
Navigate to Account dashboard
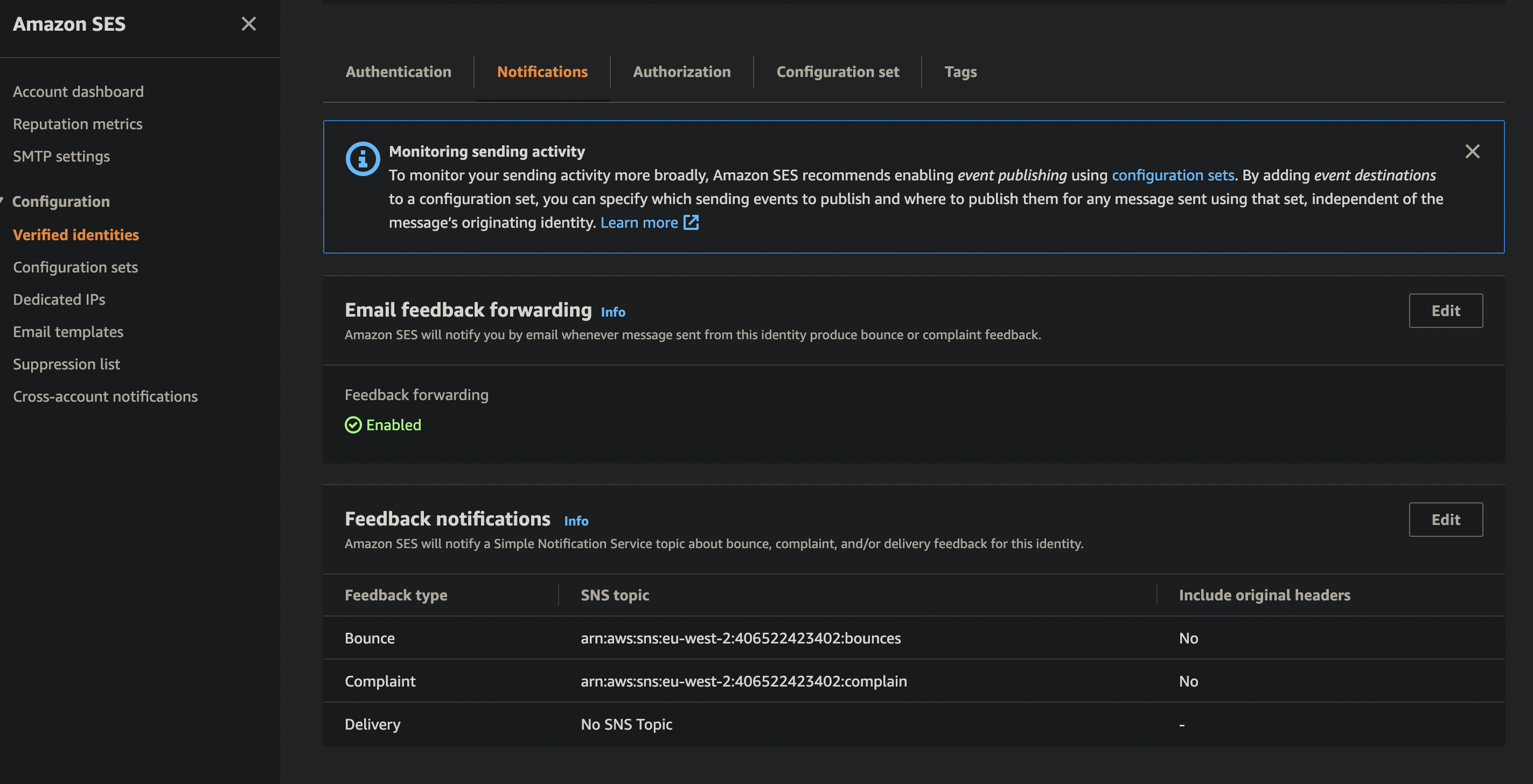tap(78, 92)
